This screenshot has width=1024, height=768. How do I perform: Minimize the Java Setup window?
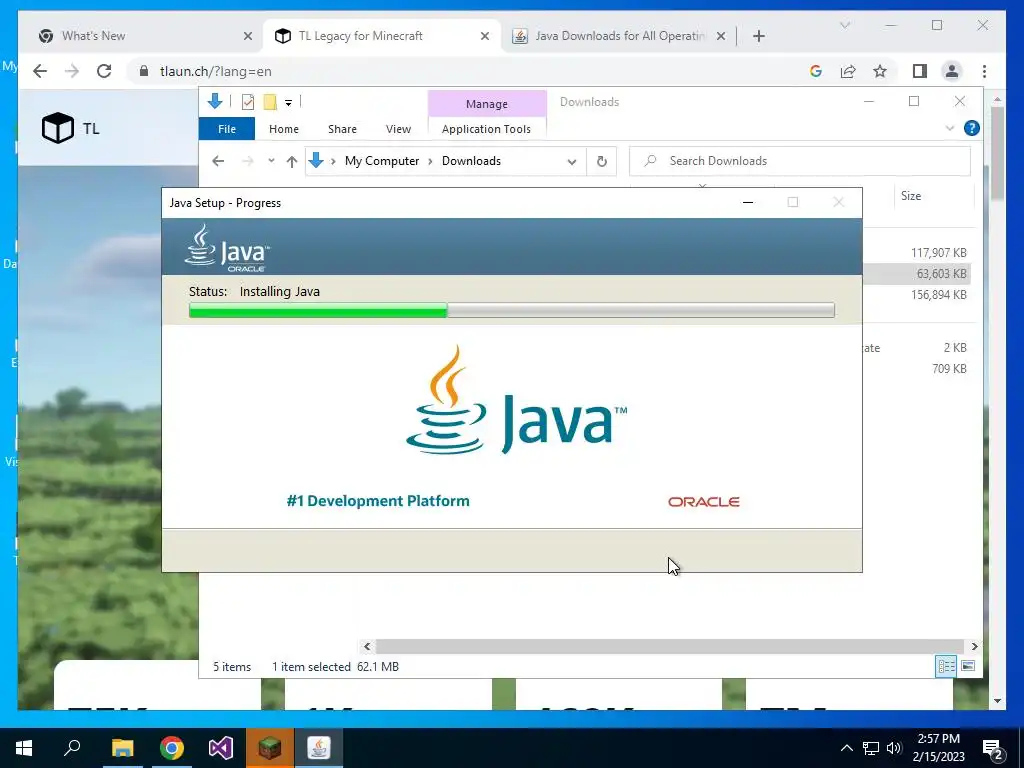click(x=748, y=202)
